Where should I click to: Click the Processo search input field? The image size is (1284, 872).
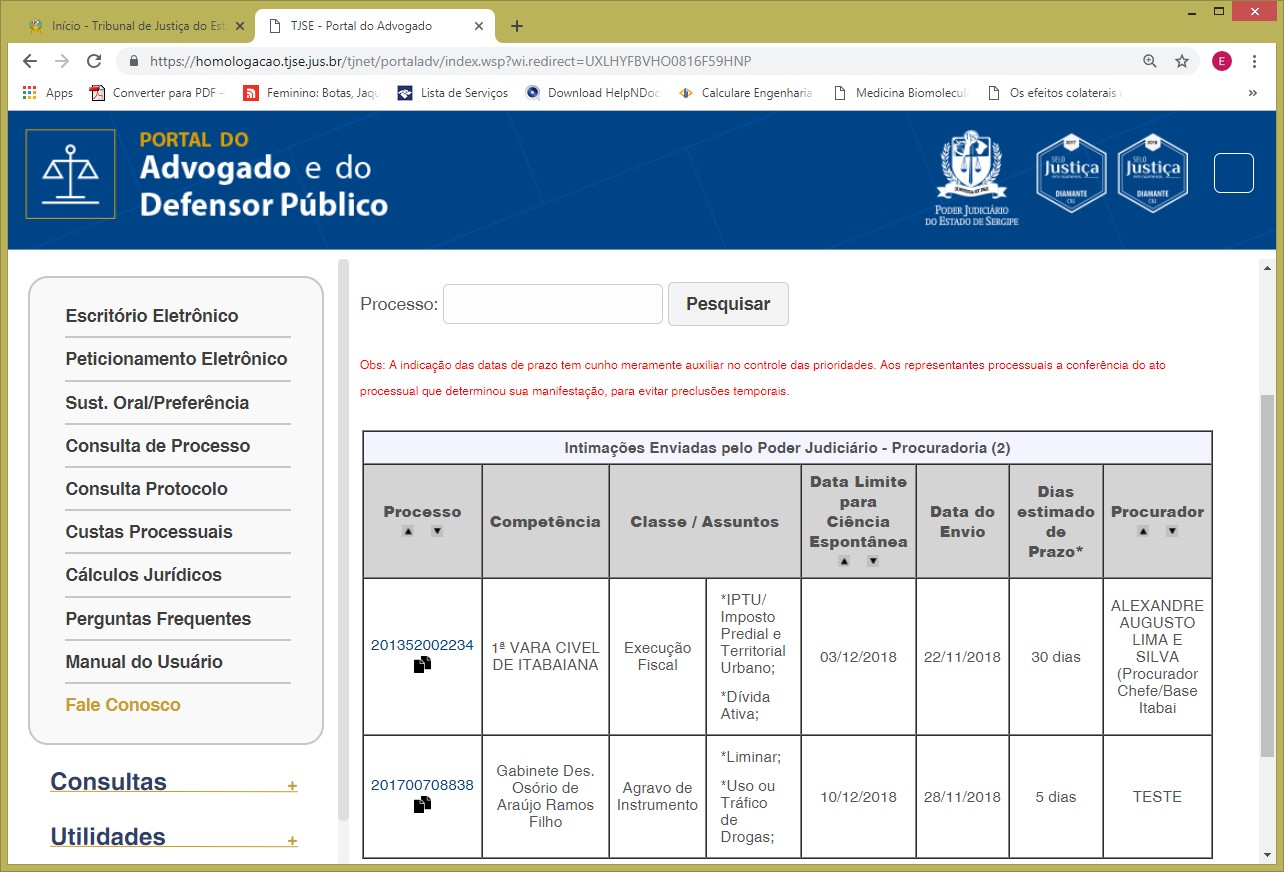pyautogui.click(x=552, y=304)
